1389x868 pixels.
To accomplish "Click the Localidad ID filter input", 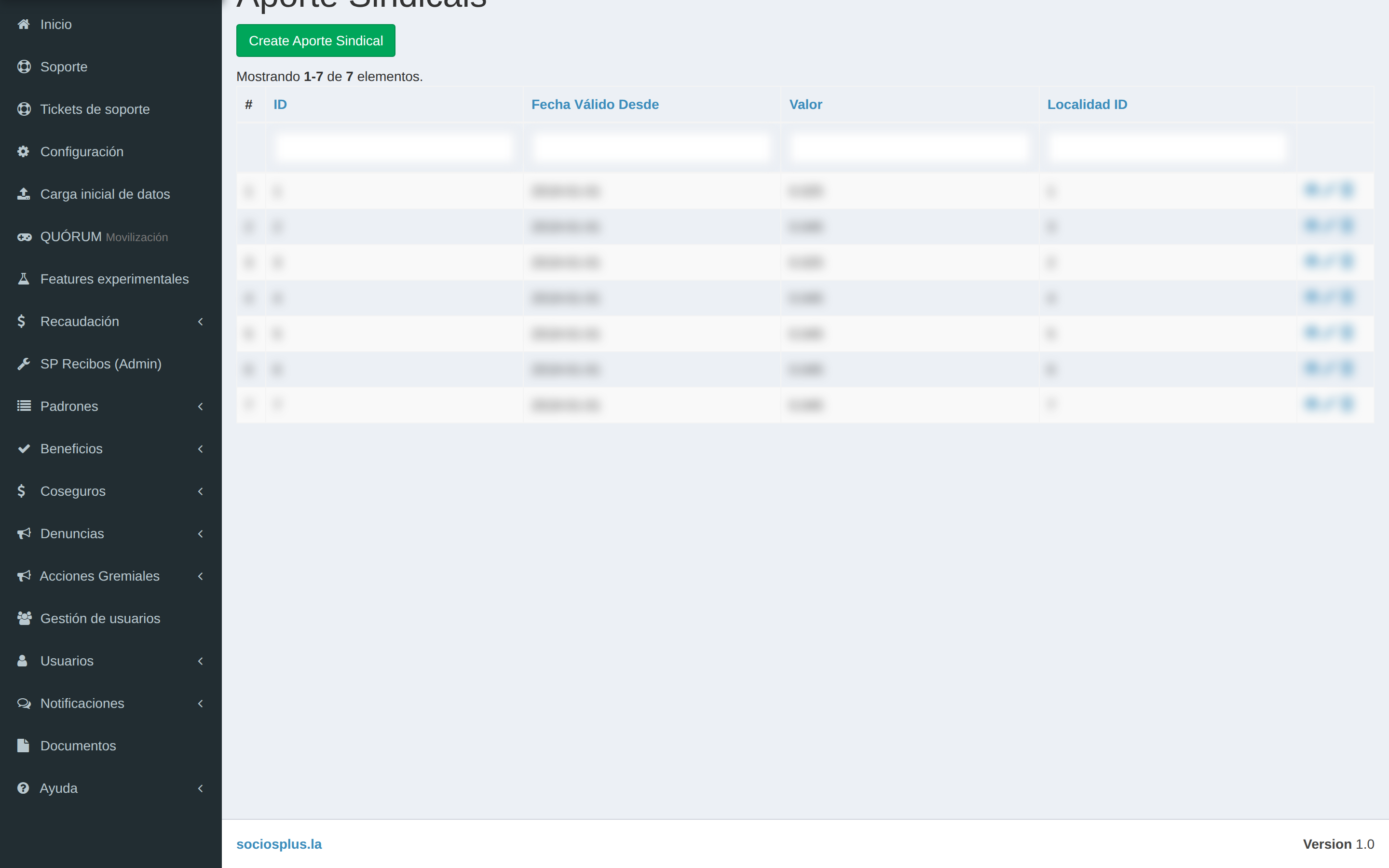I will tap(1168, 148).
